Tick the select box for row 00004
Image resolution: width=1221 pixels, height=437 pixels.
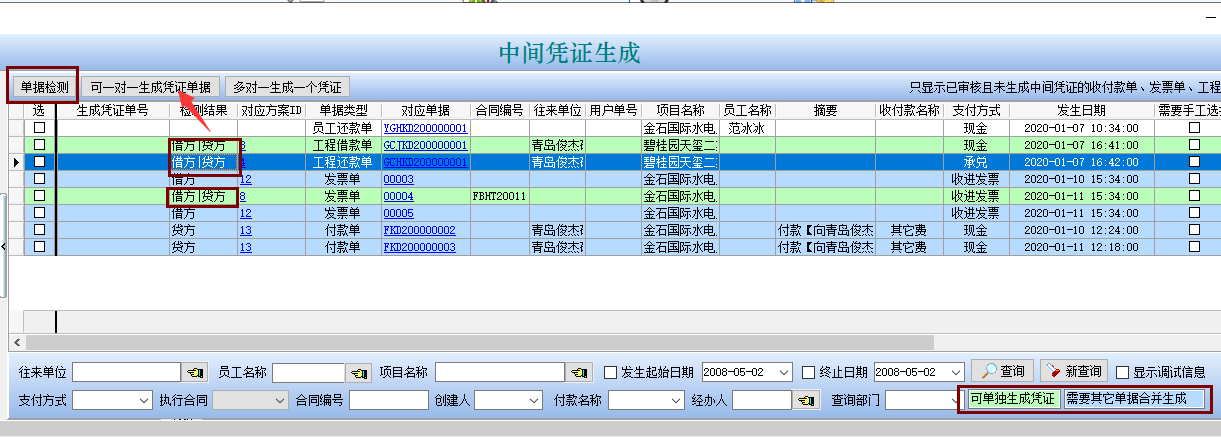pos(40,196)
